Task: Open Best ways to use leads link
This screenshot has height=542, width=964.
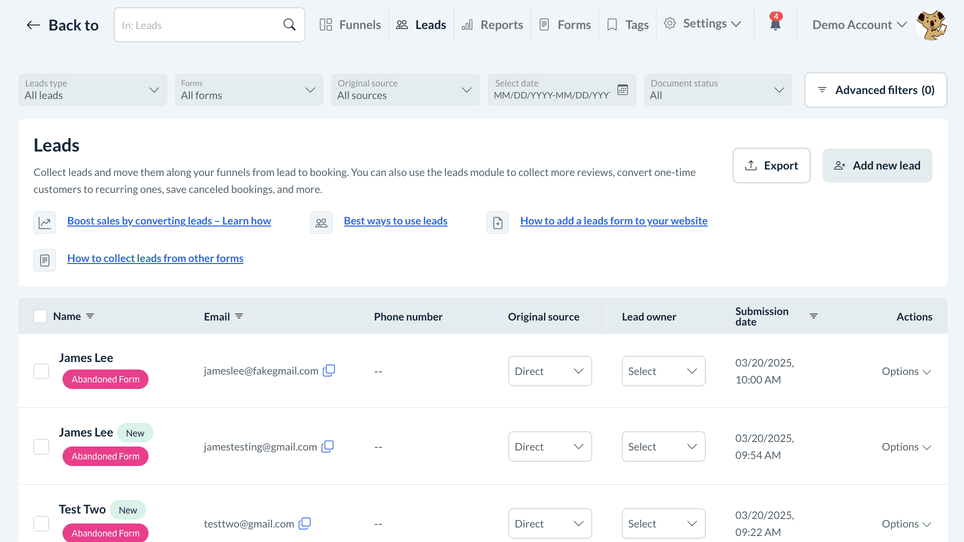Action: (395, 221)
